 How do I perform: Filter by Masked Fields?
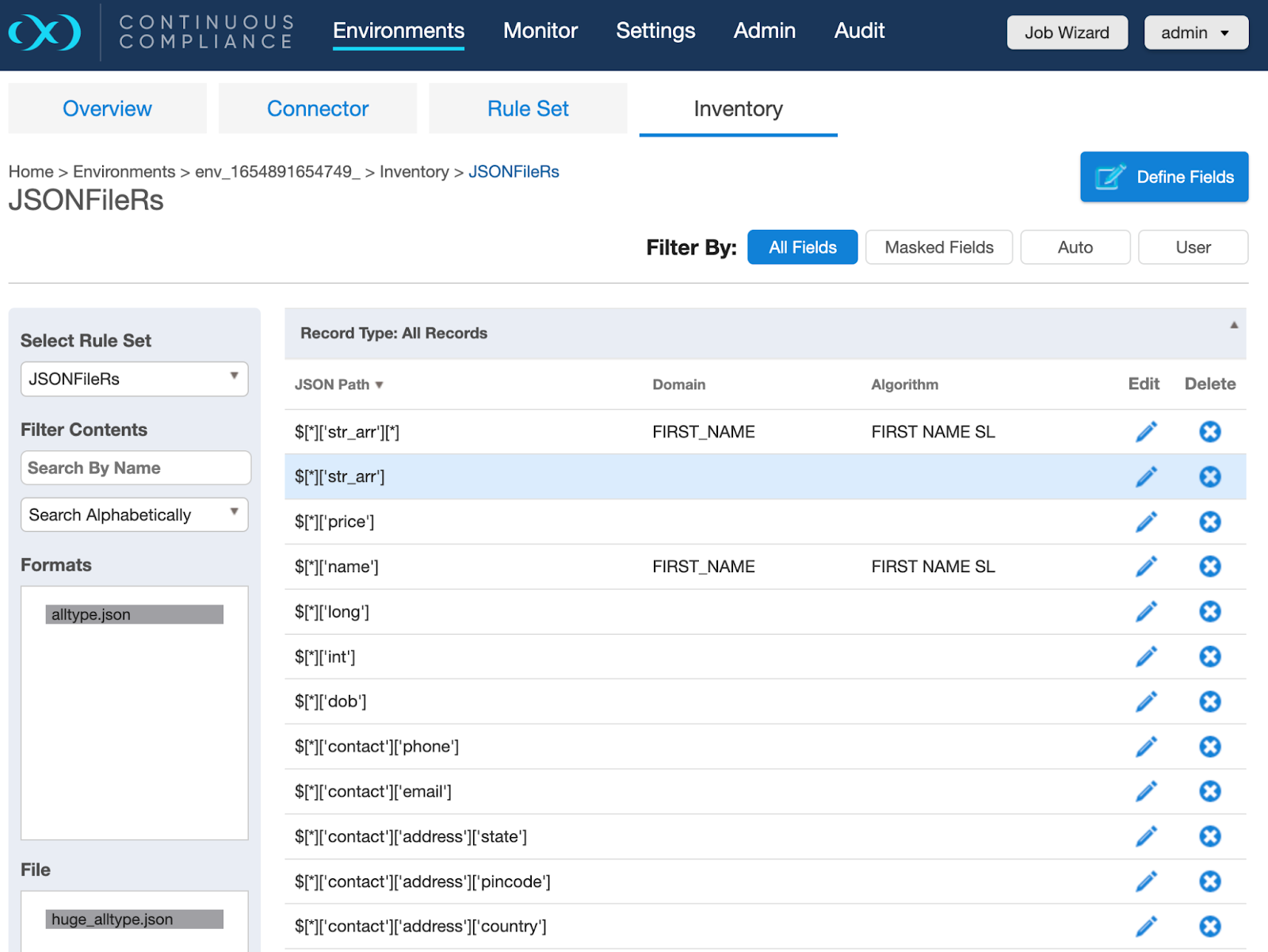point(938,247)
